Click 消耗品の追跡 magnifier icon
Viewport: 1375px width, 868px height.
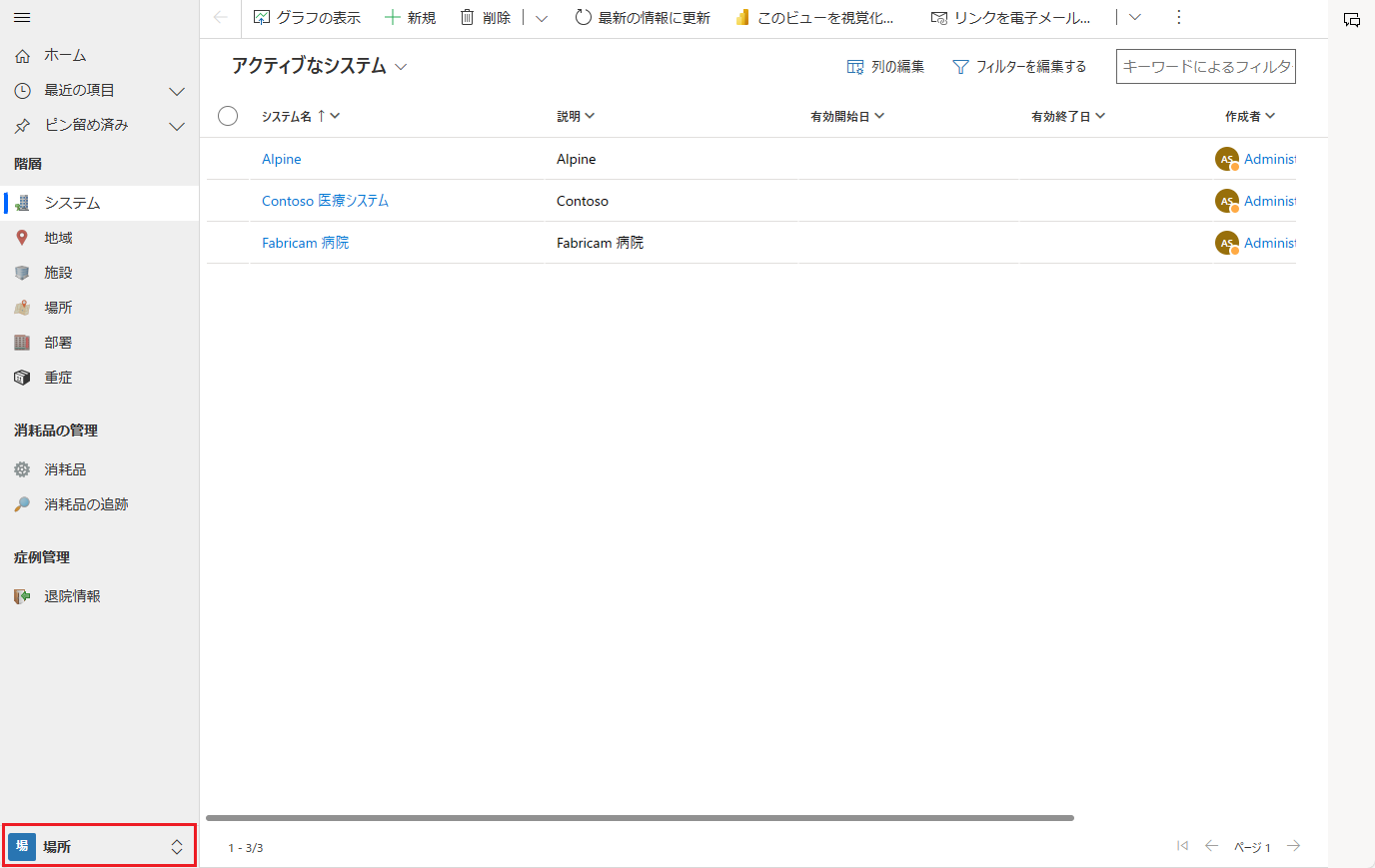tap(22, 504)
